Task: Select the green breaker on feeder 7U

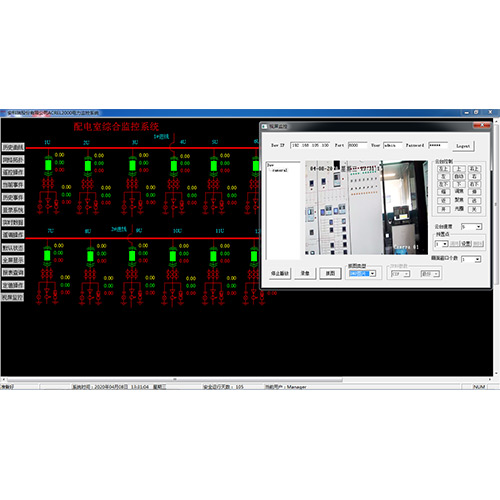Action: (x=47, y=256)
